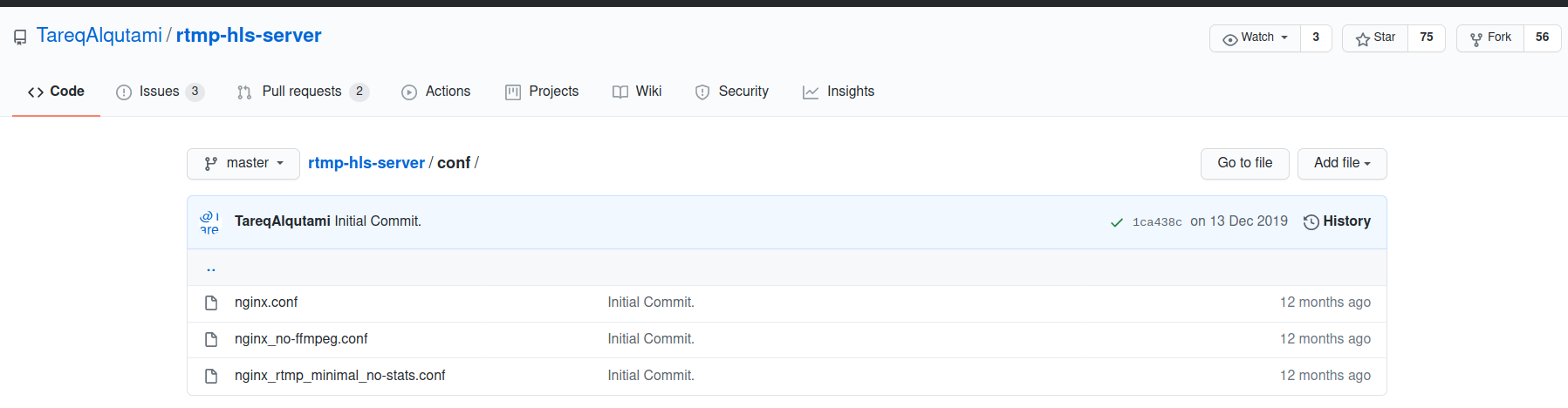This screenshot has height=408, width=1568.
Task: Click the Issues count badge 3
Action: tap(195, 92)
